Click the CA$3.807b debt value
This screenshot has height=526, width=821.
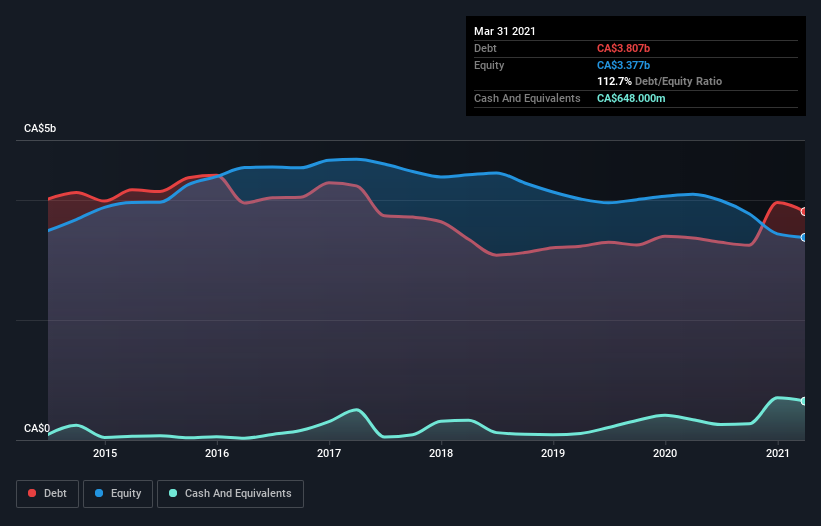coord(623,48)
